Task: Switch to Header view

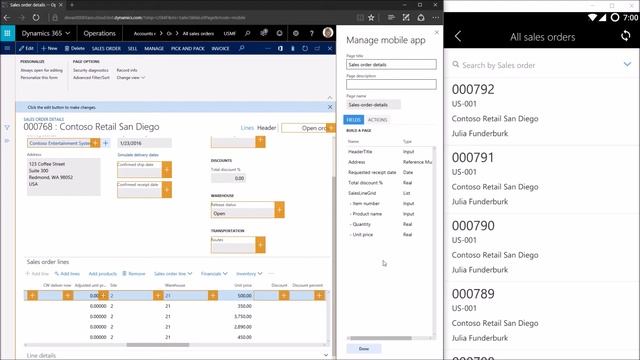Action: 267,128
